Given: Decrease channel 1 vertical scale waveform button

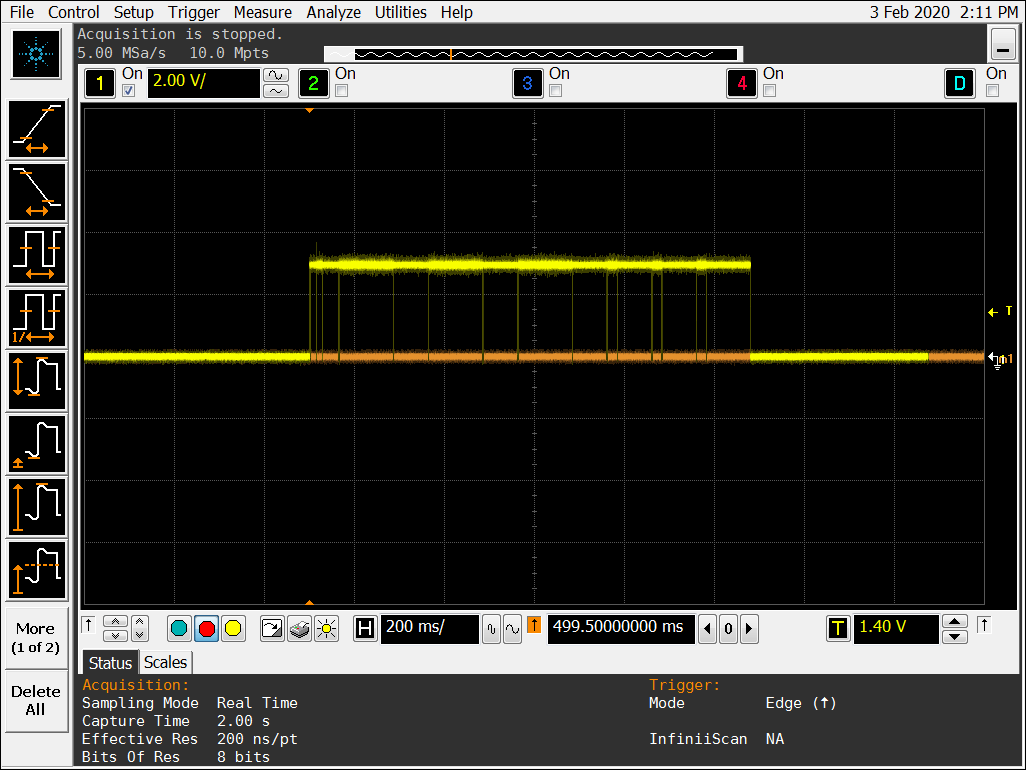Looking at the screenshot, I should [x=275, y=91].
